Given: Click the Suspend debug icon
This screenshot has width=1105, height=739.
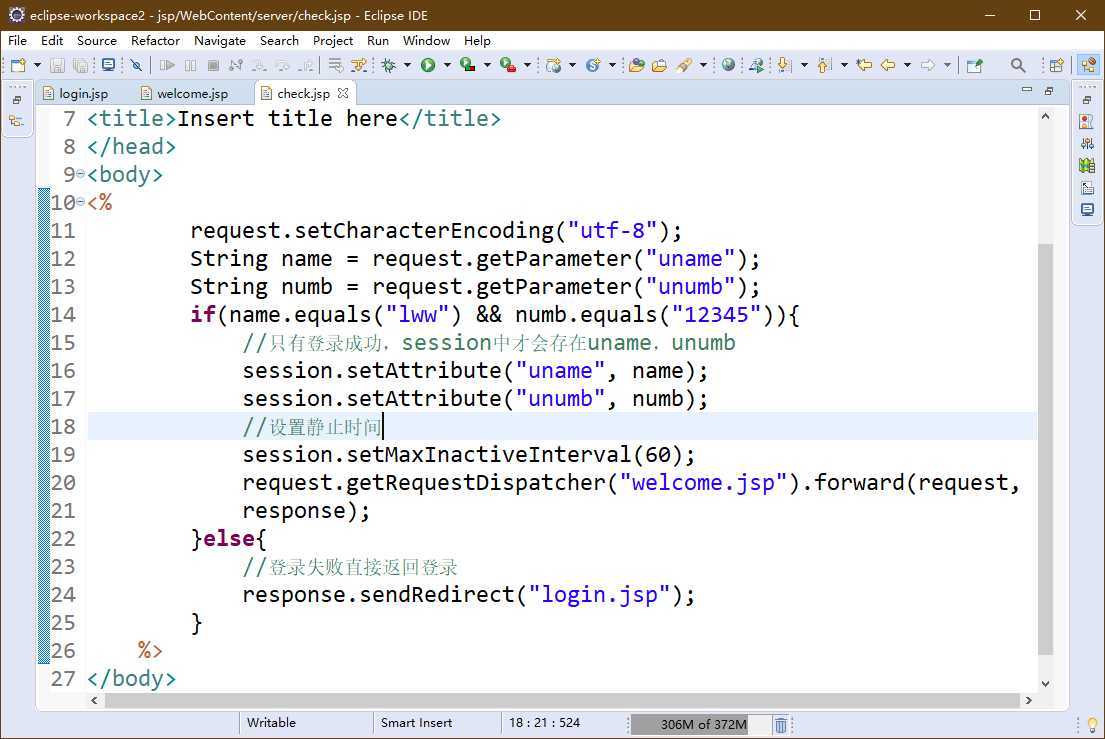Looking at the screenshot, I should (190, 66).
